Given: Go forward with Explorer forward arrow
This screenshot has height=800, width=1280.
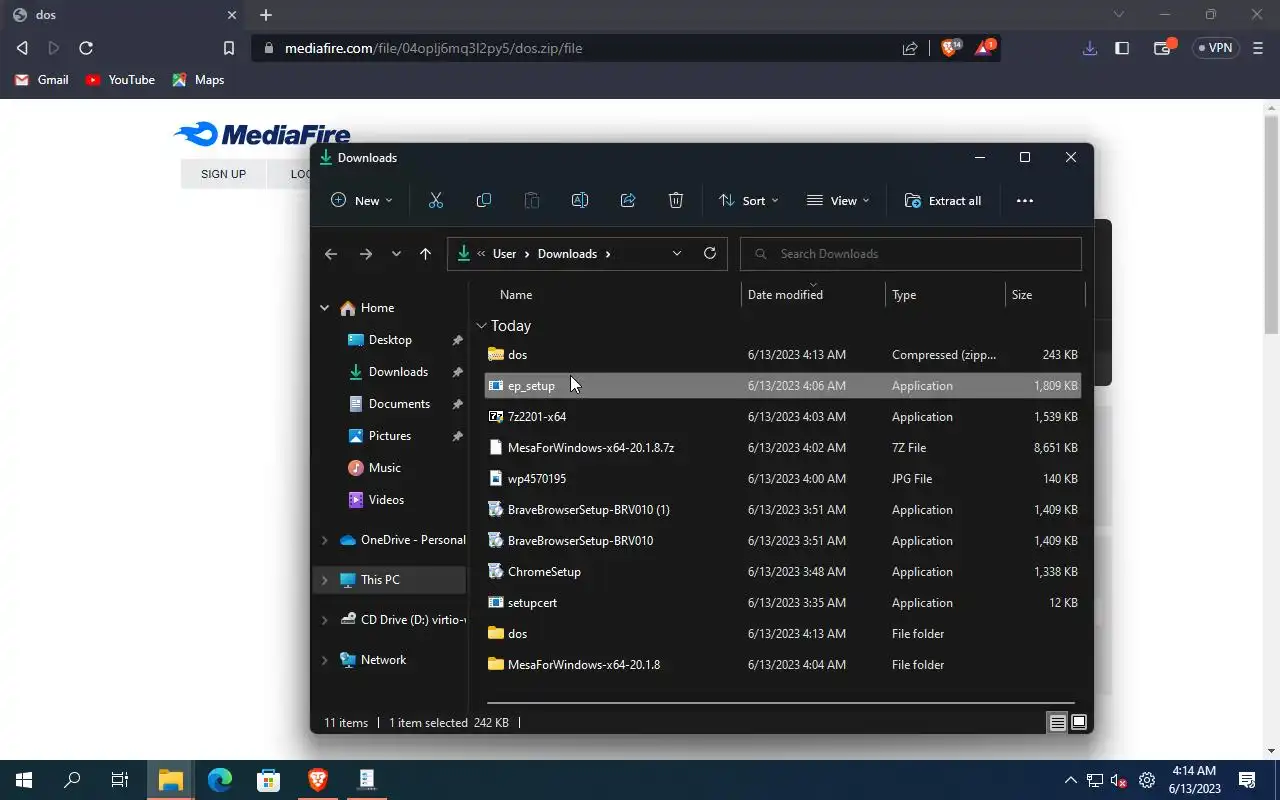Looking at the screenshot, I should (x=366, y=254).
